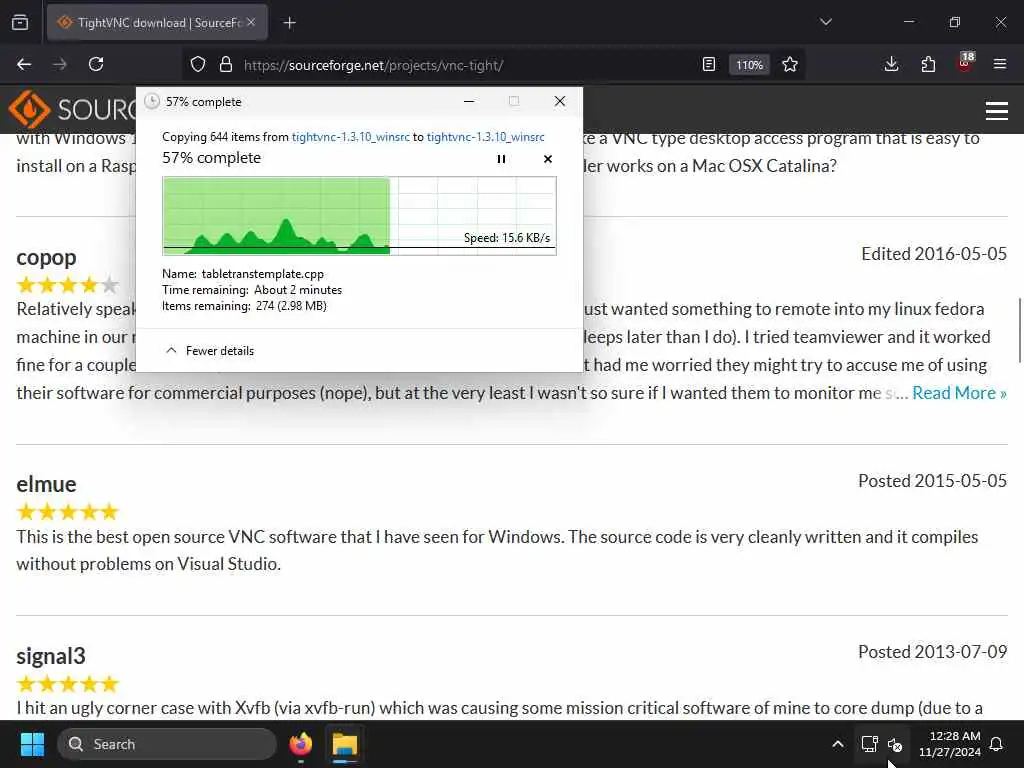1024x768 pixels.
Task: Click signal3 reviewer name
Action: 51,656
